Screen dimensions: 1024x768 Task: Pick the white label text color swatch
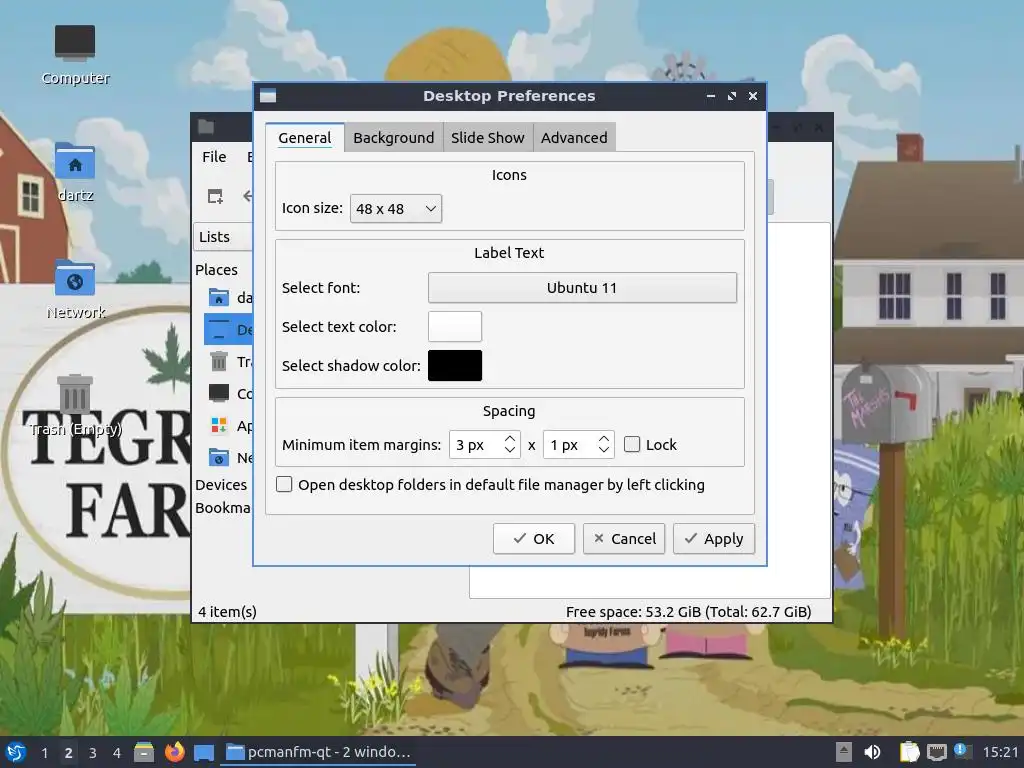coord(455,327)
